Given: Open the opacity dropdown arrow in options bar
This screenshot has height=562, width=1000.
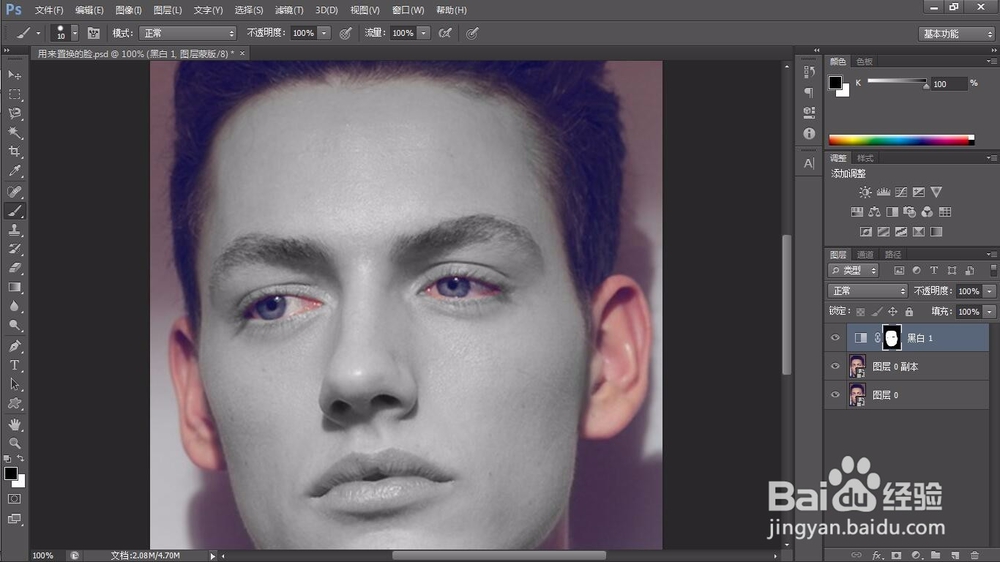Looking at the screenshot, I should click(x=324, y=33).
